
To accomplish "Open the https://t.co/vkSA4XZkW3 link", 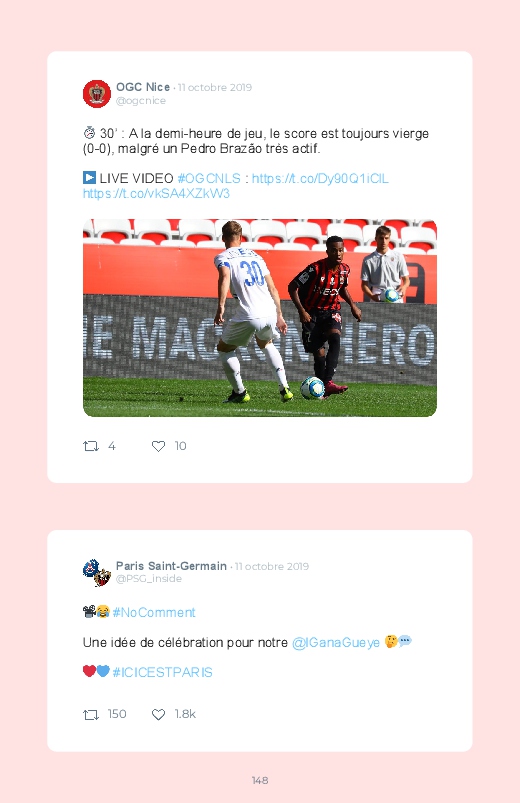I will [x=156, y=194].
